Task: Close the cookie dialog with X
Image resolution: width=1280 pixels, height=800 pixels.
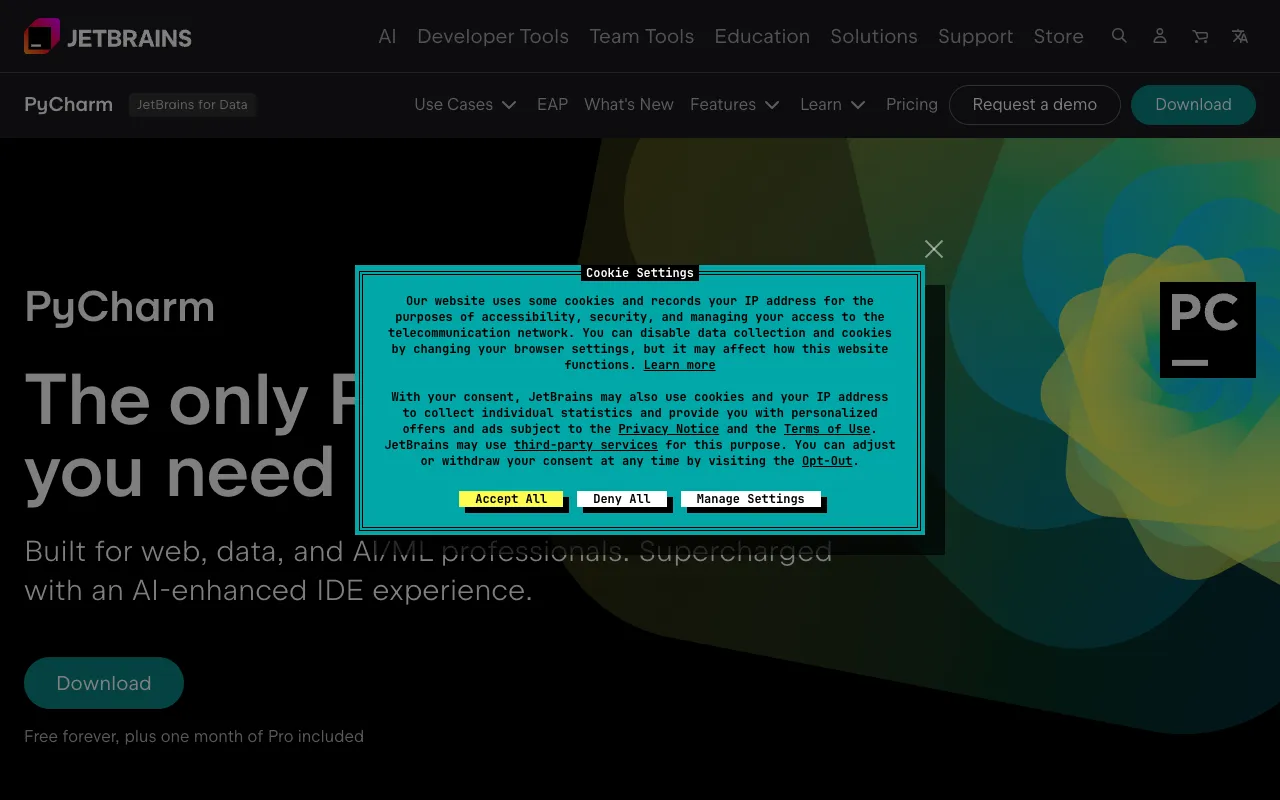Action: click(934, 249)
